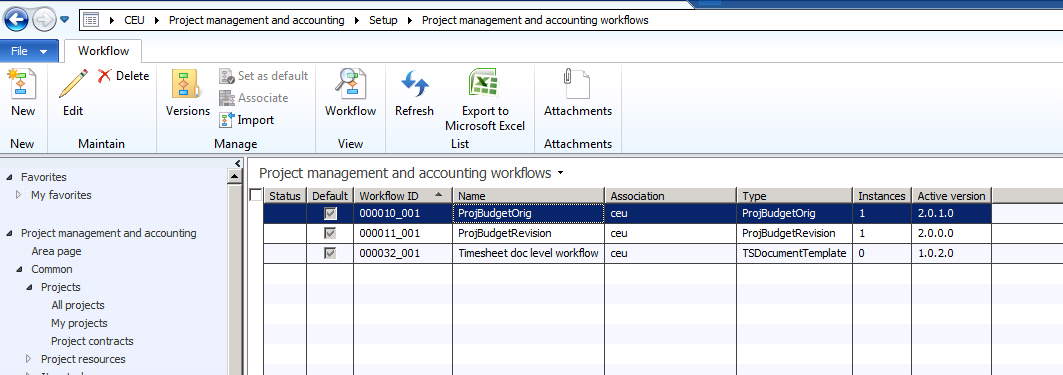Open My projects in navigation pane
Viewport: 1063px width, 375px height.
click(x=79, y=323)
